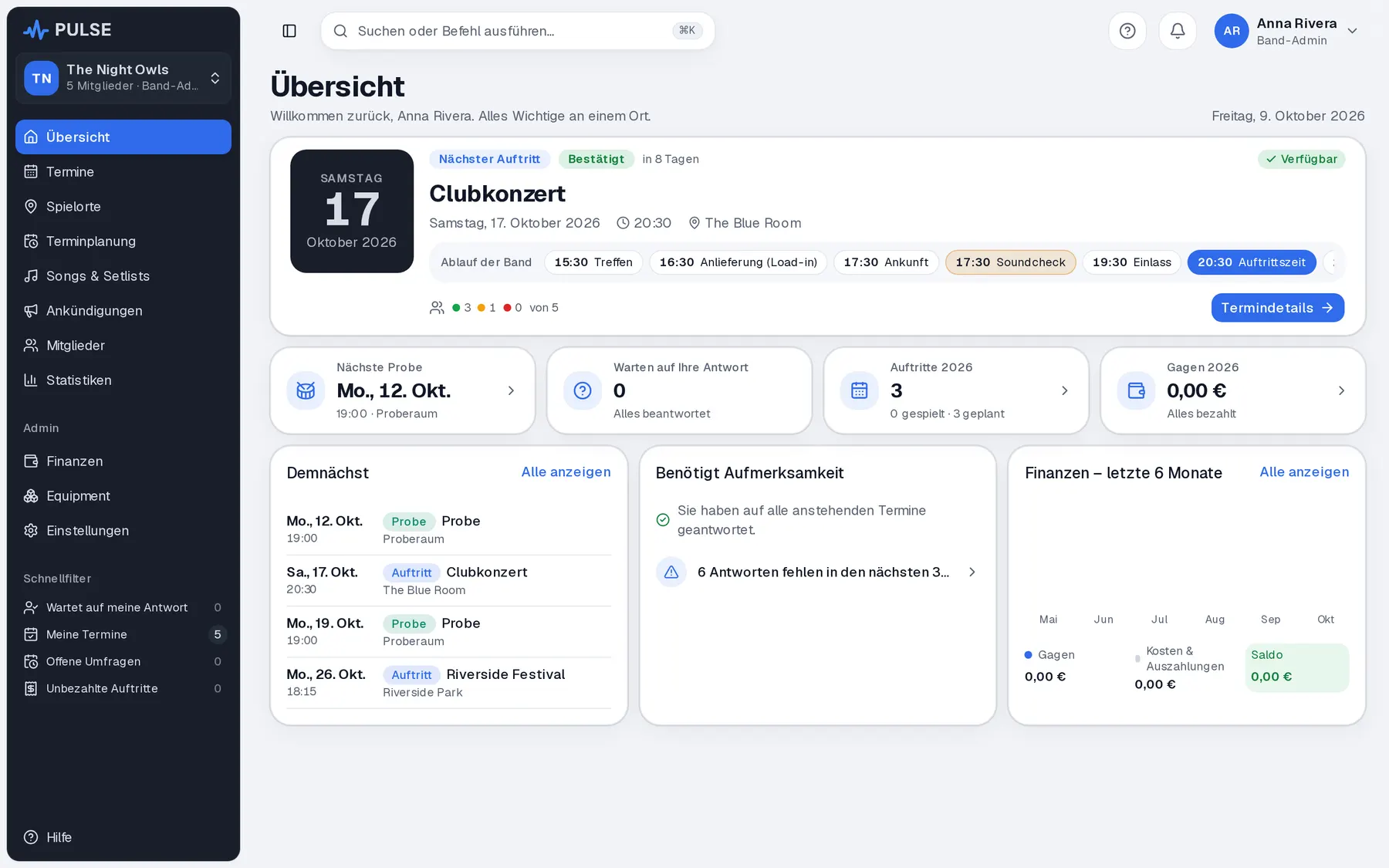Image resolution: width=1389 pixels, height=868 pixels.
Task: Open Equipment in the sidebar
Action: pyautogui.click(x=123, y=495)
